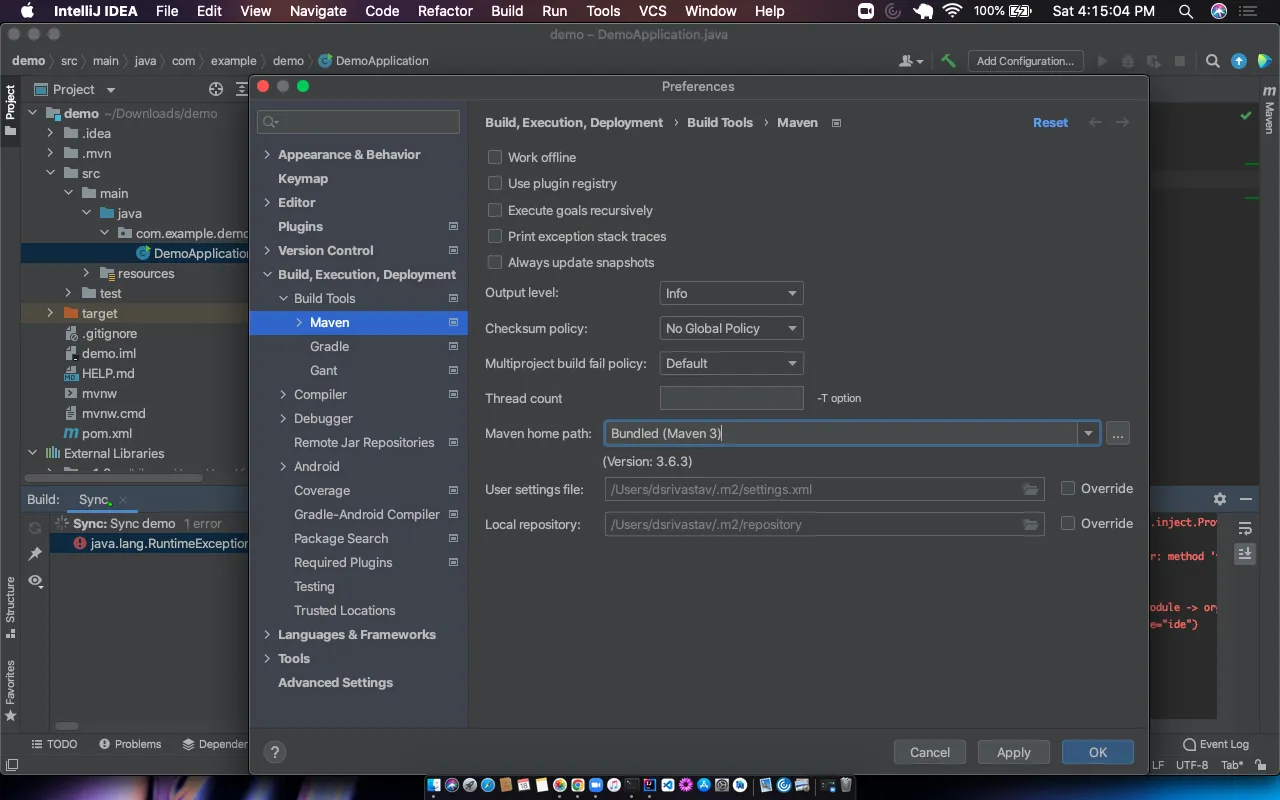The image size is (1280, 800).
Task: Click the pin icon in Build panel
Action: 35,554
